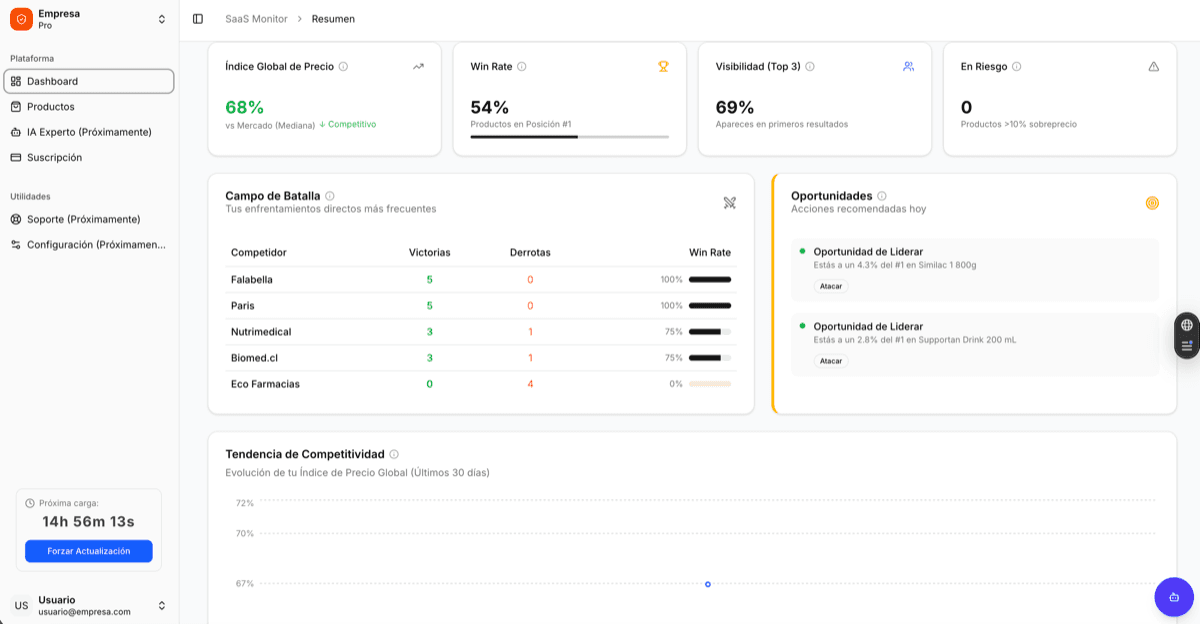
Task: Click the data point on the Tendencia chart
Action: click(x=707, y=584)
